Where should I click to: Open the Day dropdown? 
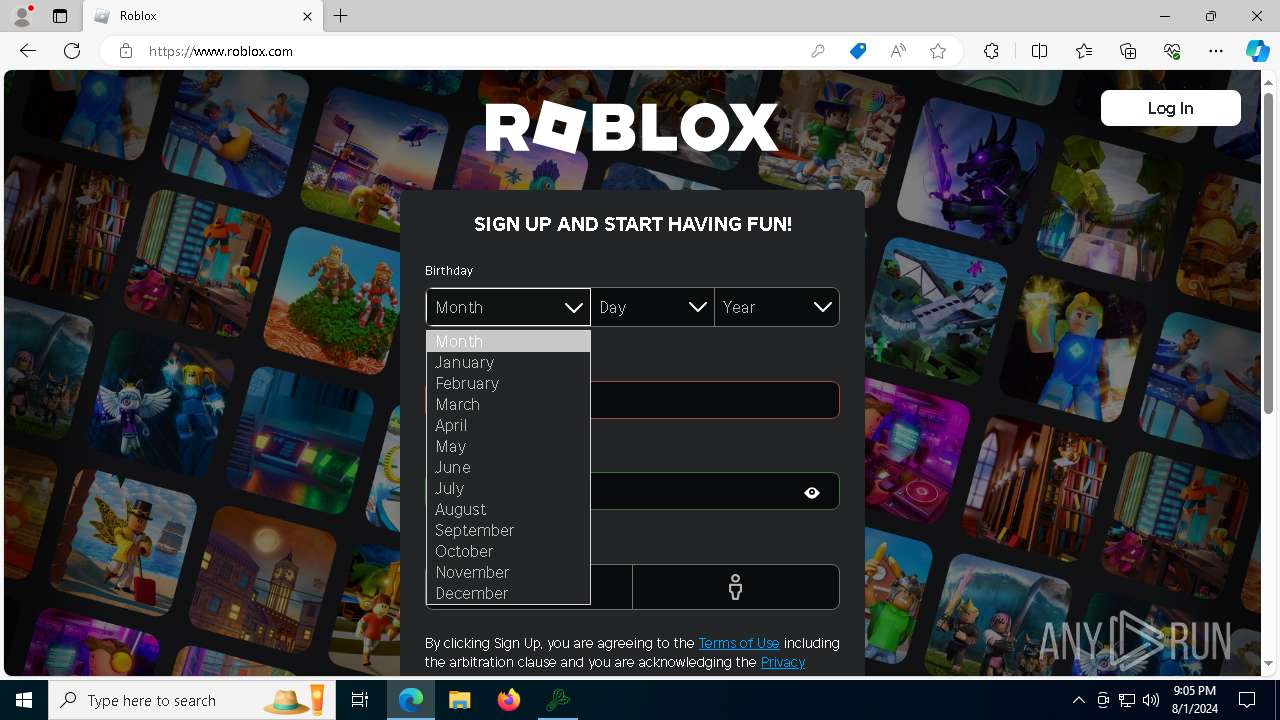pyautogui.click(x=652, y=307)
